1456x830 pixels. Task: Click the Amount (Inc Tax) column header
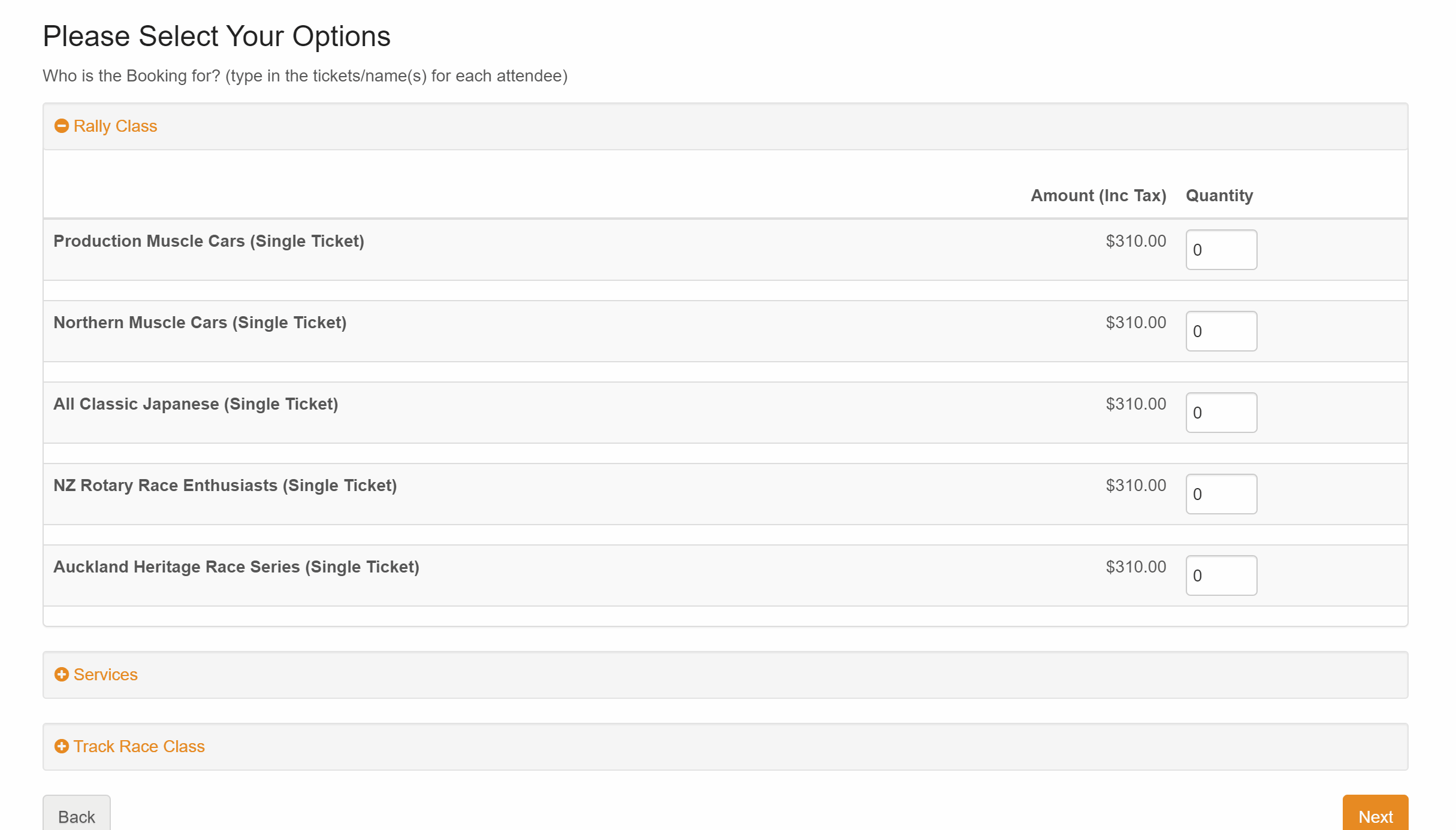pos(1098,195)
